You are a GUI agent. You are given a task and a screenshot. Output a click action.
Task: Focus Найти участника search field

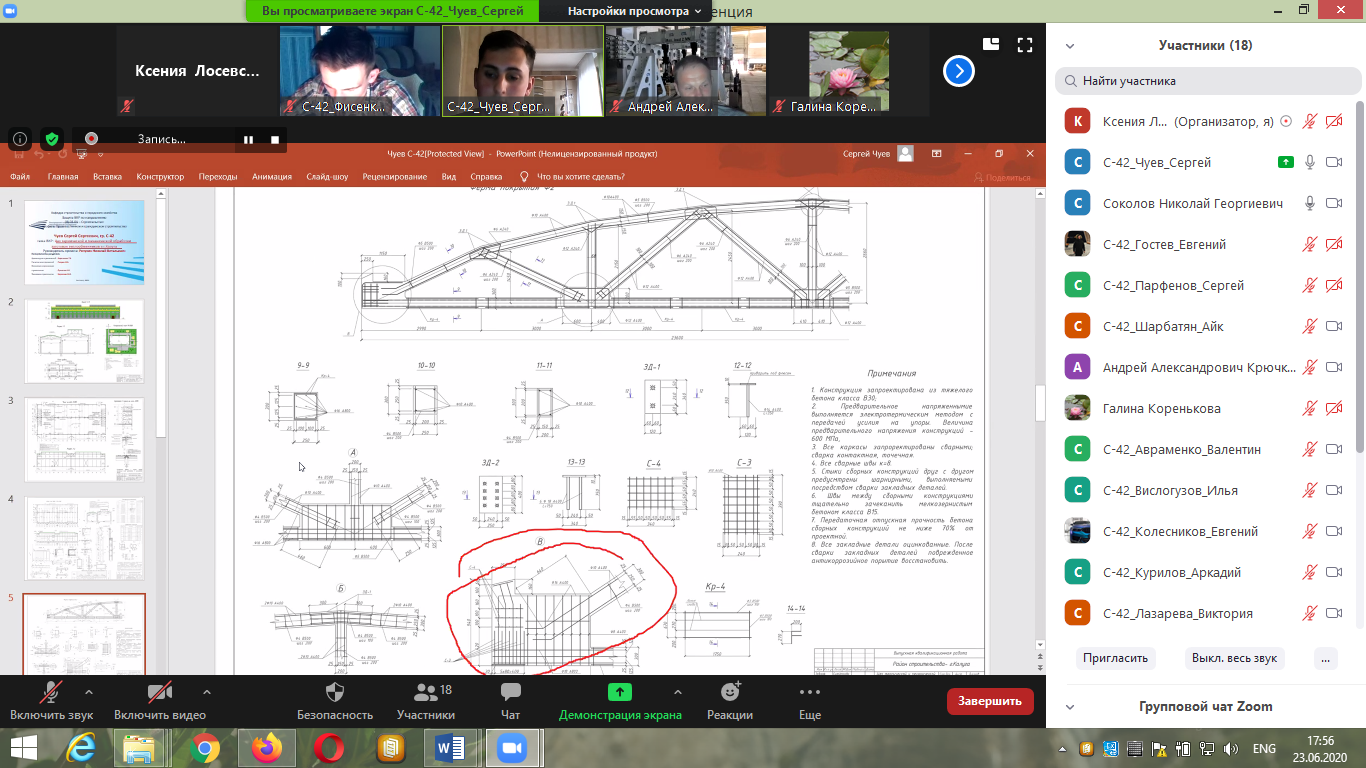(1207, 81)
